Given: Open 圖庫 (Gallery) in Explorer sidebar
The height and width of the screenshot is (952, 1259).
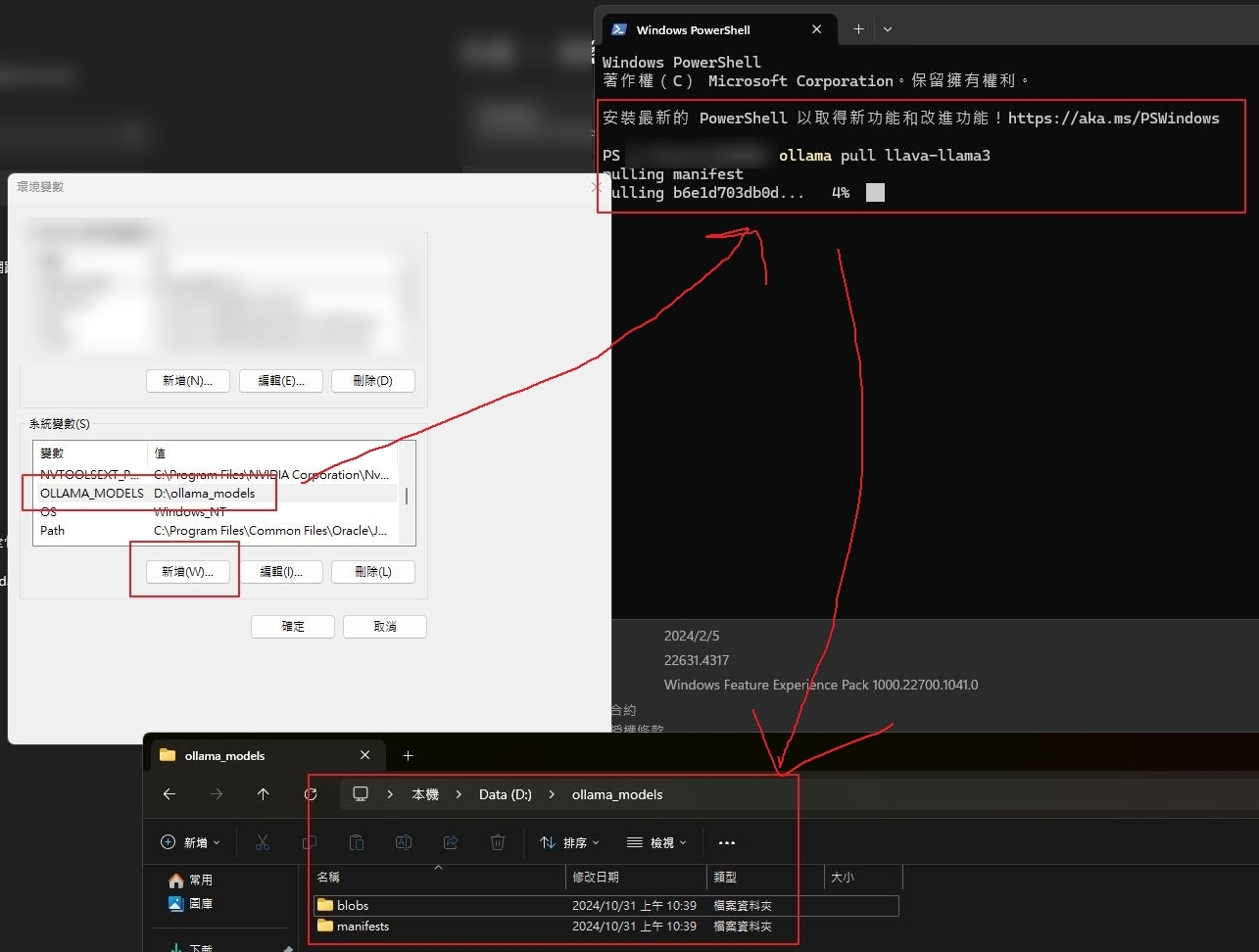Looking at the screenshot, I should pos(190,903).
